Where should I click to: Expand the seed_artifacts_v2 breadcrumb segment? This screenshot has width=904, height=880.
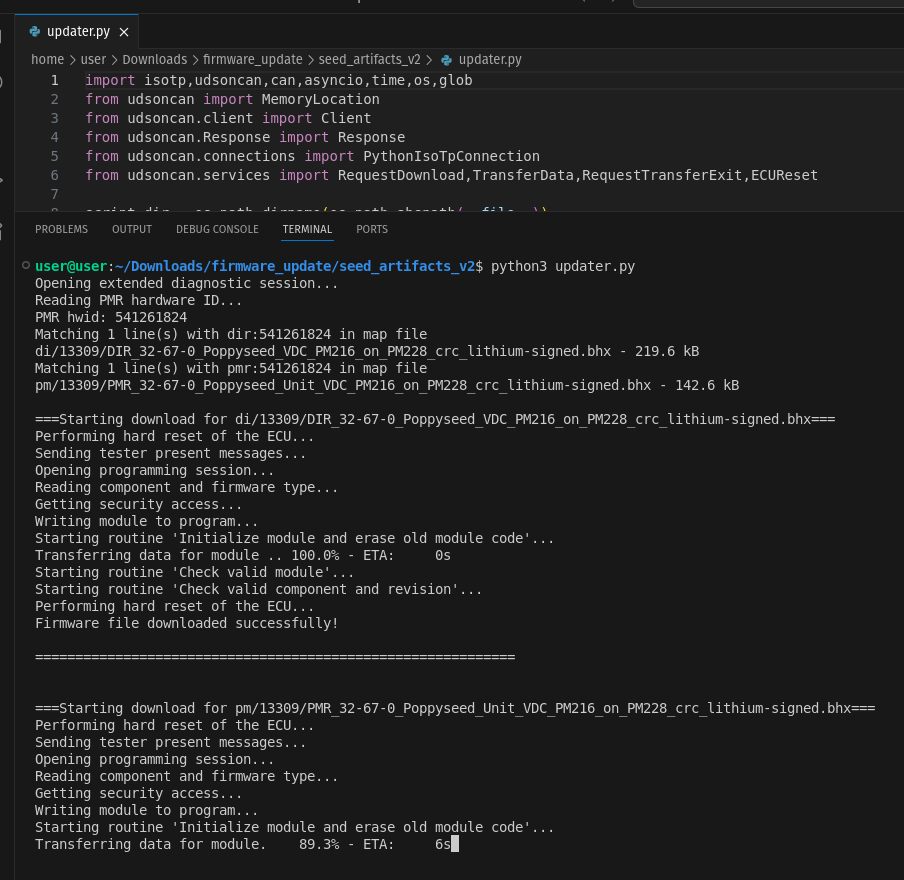click(369, 60)
